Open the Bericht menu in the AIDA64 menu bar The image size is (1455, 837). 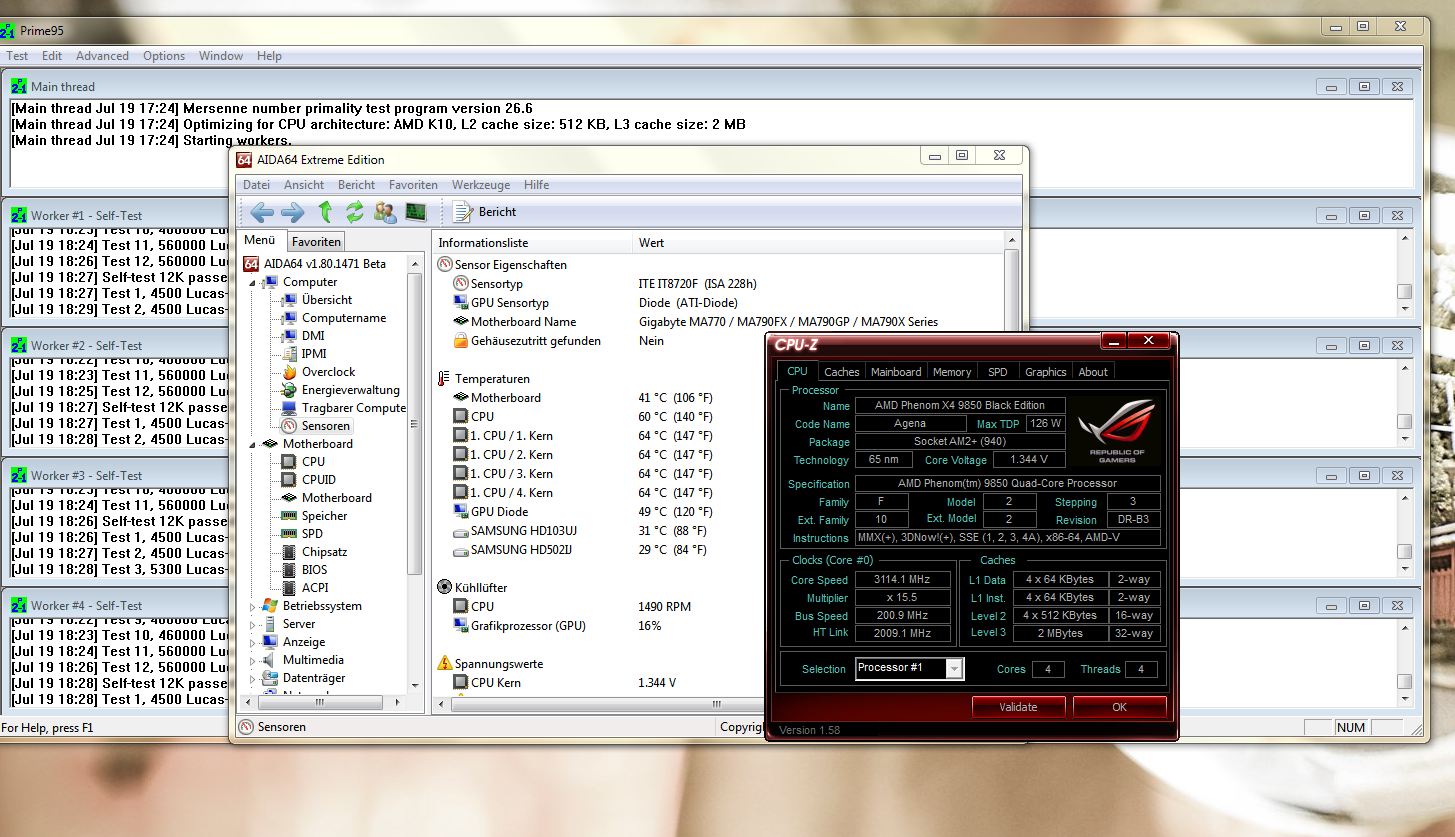(356, 185)
